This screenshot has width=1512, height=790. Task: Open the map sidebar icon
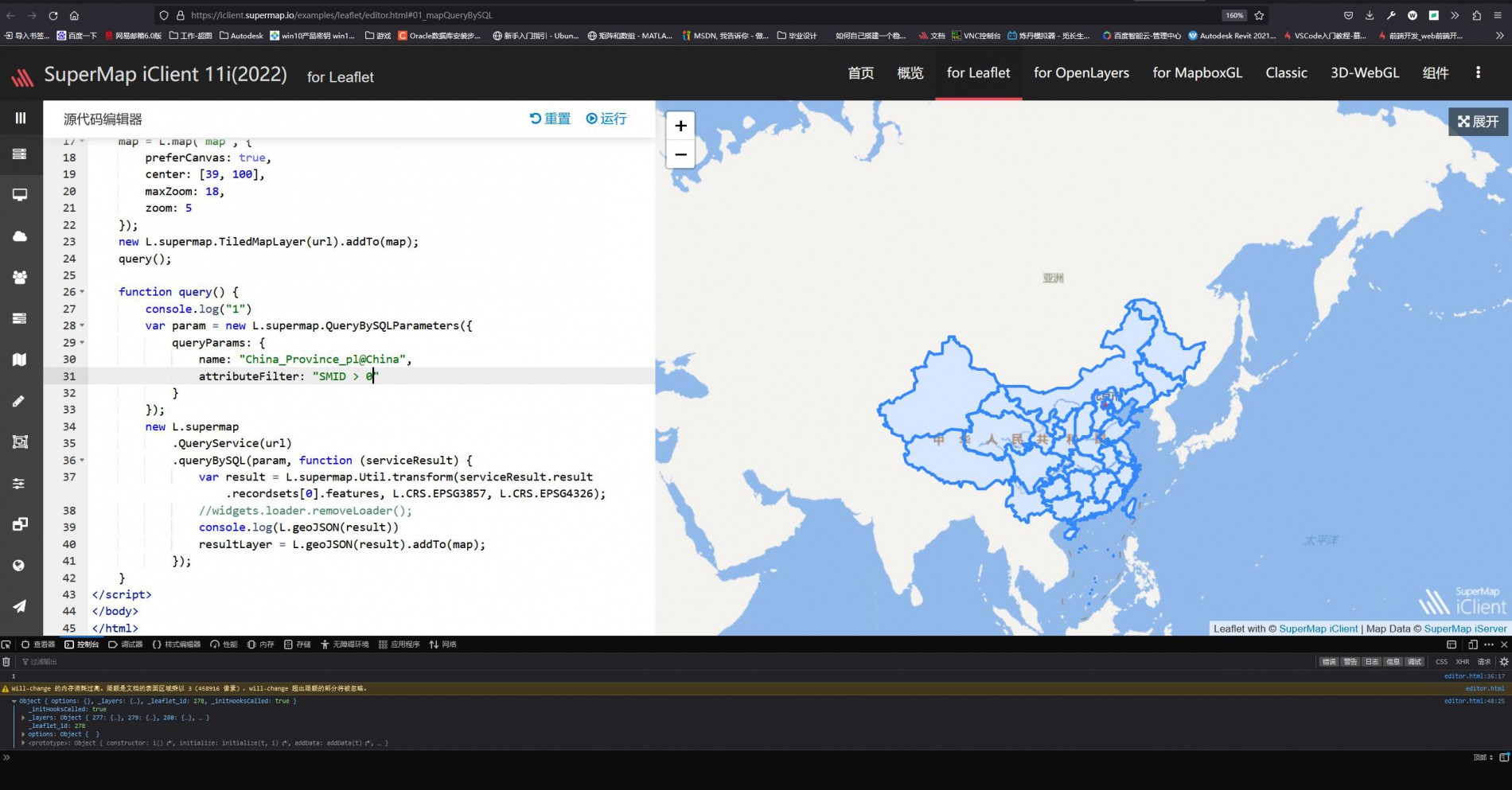pyautogui.click(x=20, y=360)
